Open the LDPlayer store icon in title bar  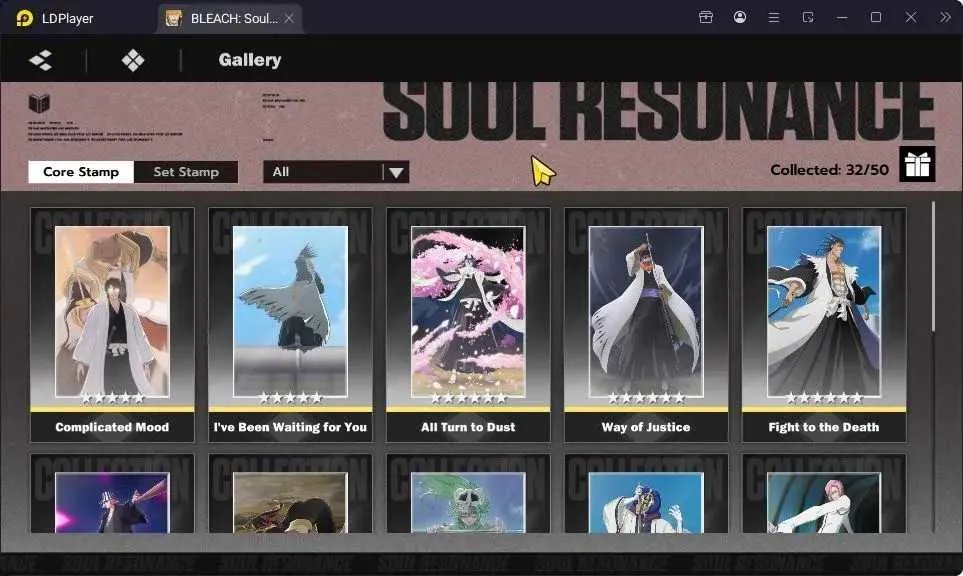(x=706, y=17)
